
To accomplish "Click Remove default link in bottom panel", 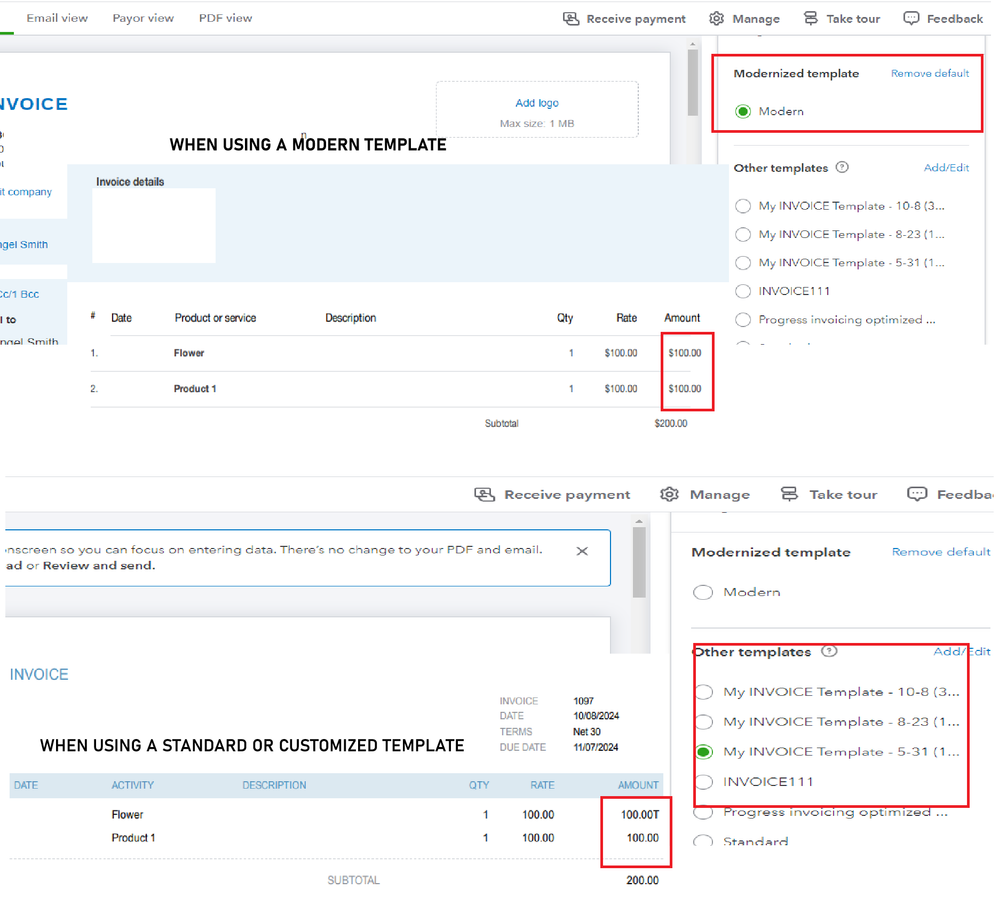I will (x=941, y=552).
